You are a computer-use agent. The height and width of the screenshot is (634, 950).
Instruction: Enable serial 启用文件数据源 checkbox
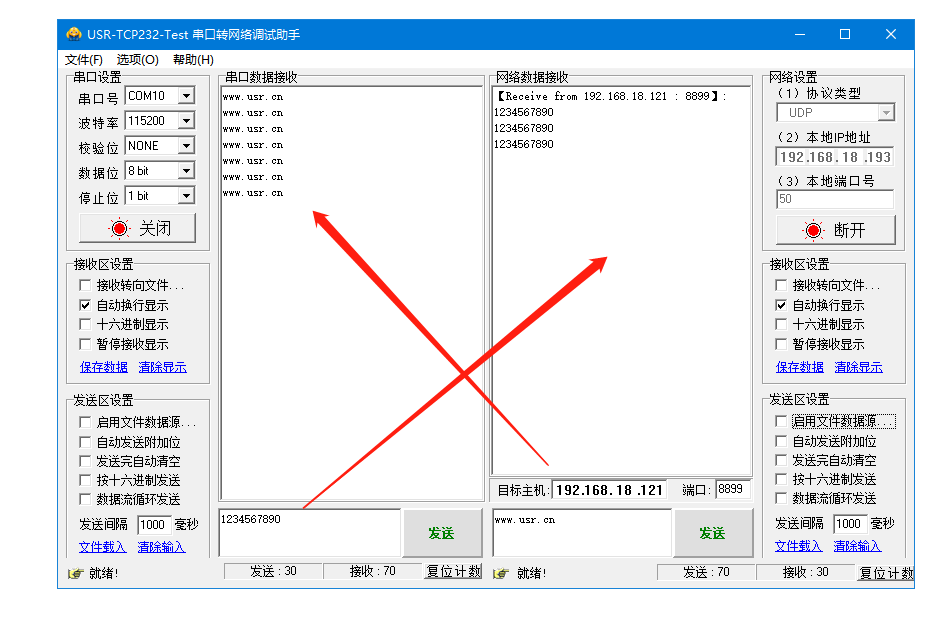tap(85, 422)
